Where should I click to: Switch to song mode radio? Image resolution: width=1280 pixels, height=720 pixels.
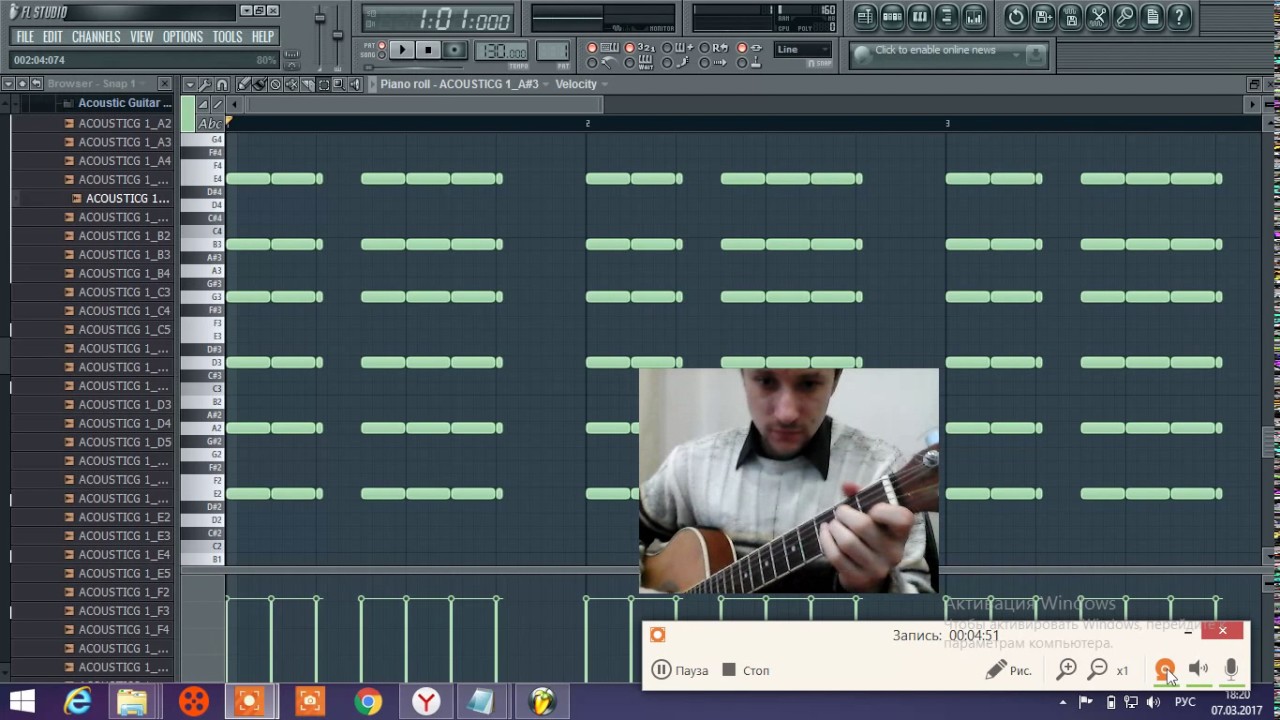(x=382, y=55)
